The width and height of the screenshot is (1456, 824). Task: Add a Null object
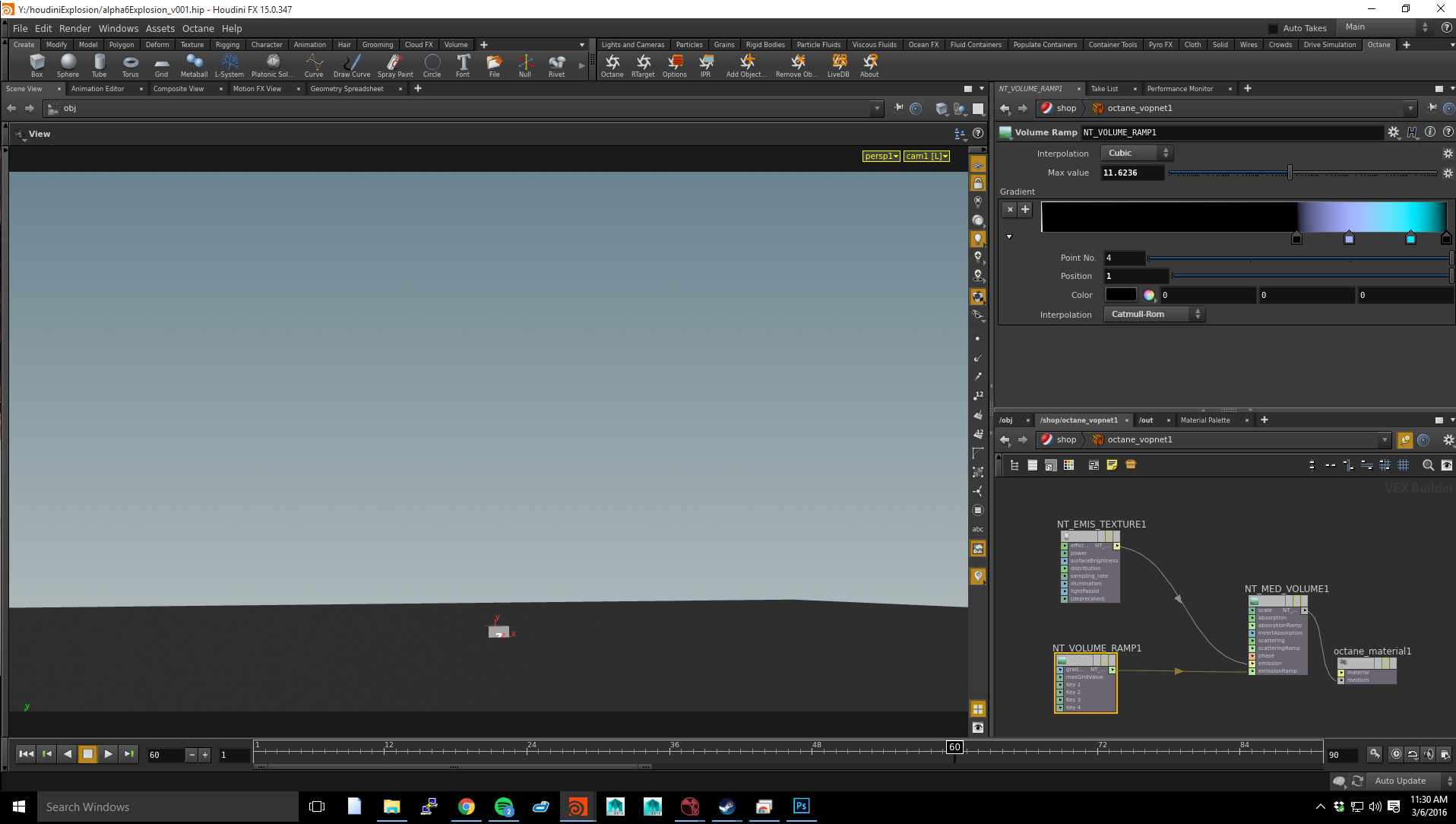tap(525, 65)
